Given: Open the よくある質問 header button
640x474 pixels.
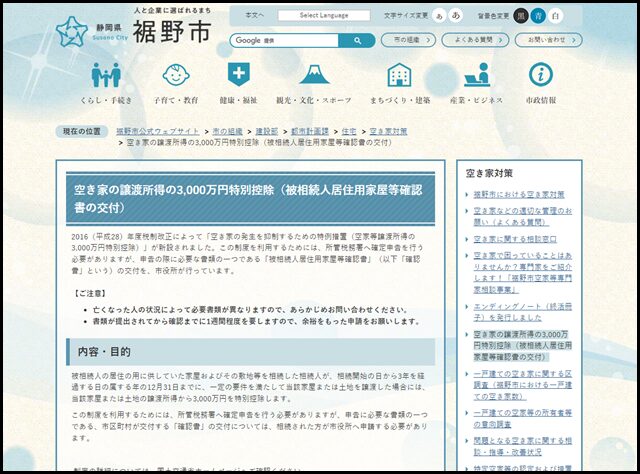Looking at the screenshot, I should 475,40.
